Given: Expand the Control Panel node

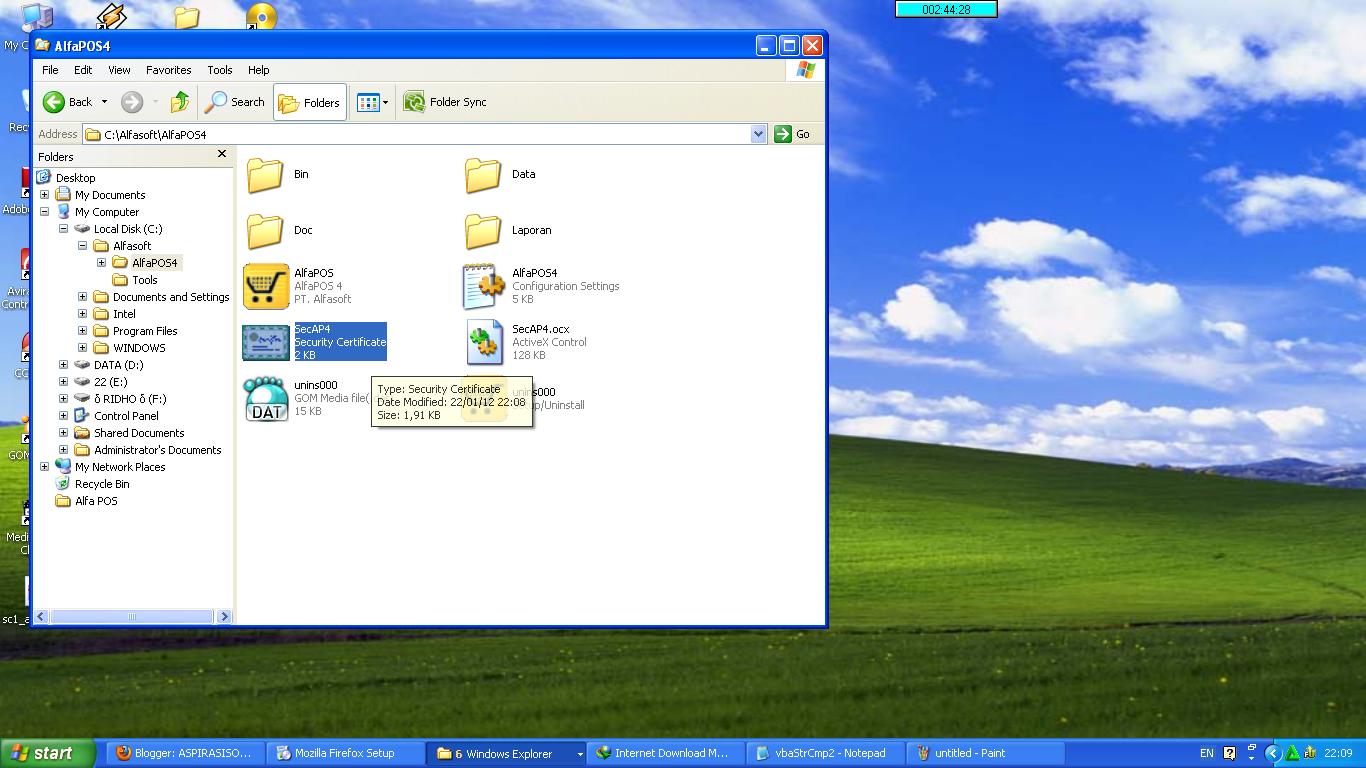Looking at the screenshot, I should pos(63,416).
